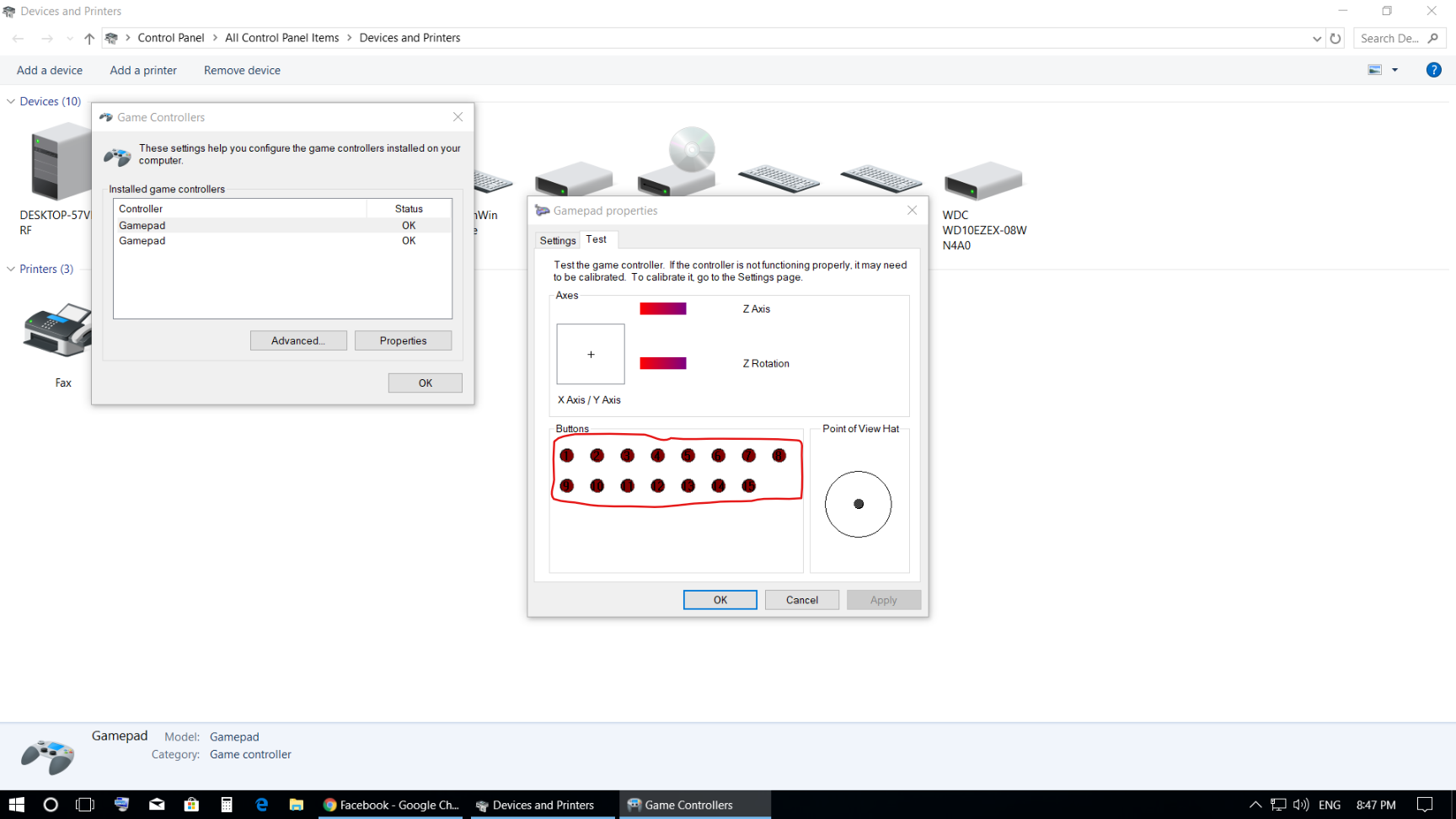1456x819 pixels.
Task: Click the blue help question mark icon
Action: point(1433,70)
